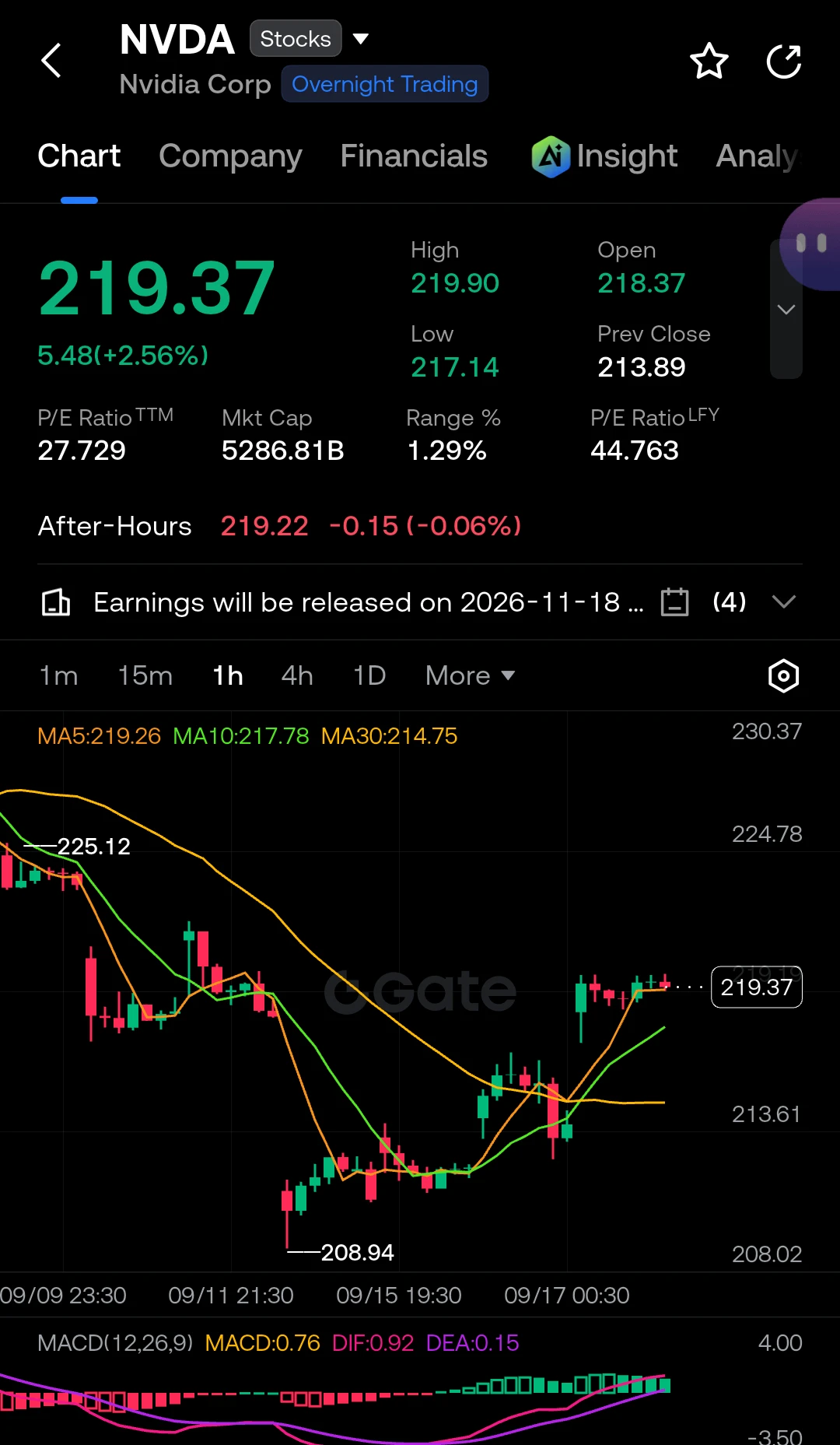The image size is (840, 1445).
Task: Tap the 208.94 low marker on chart
Action: tap(357, 1252)
